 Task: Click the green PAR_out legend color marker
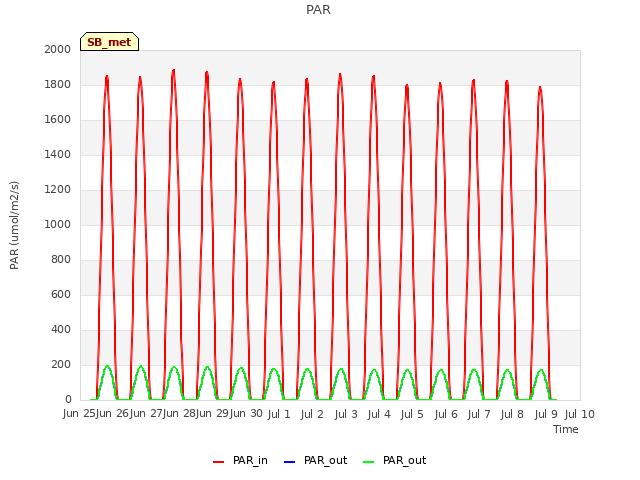(368, 462)
